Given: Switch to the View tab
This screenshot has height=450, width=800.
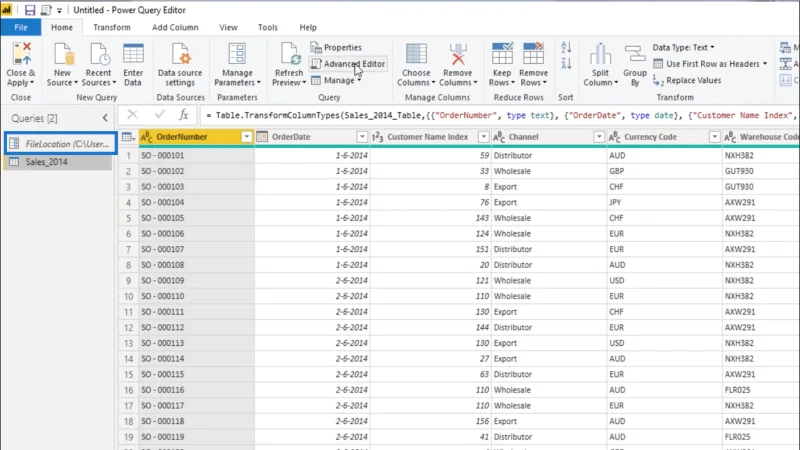Looking at the screenshot, I should (x=228, y=28).
